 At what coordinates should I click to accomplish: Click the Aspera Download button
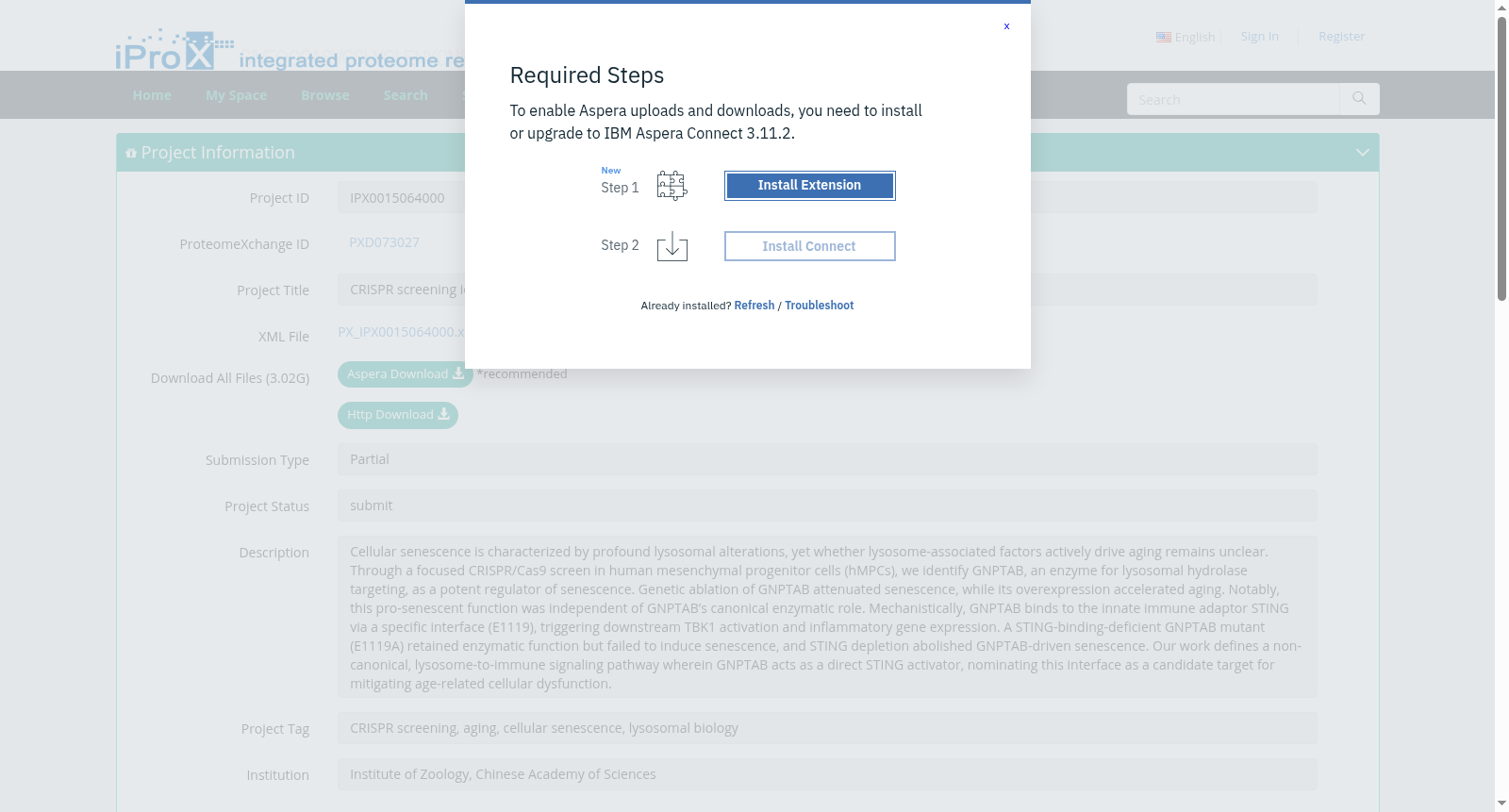pyautogui.click(x=406, y=374)
